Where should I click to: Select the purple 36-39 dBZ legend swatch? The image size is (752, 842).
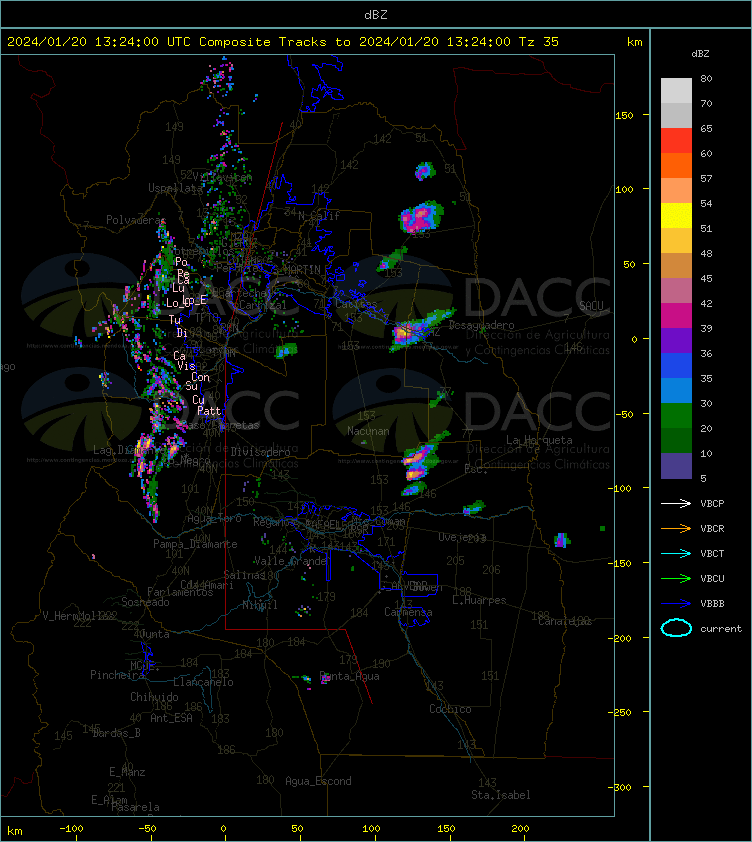(x=676, y=340)
